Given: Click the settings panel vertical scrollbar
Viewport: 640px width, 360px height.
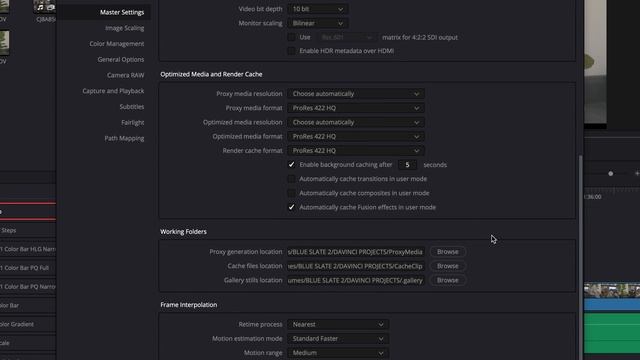Looking at the screenshot, I should [x=581, y=257].
